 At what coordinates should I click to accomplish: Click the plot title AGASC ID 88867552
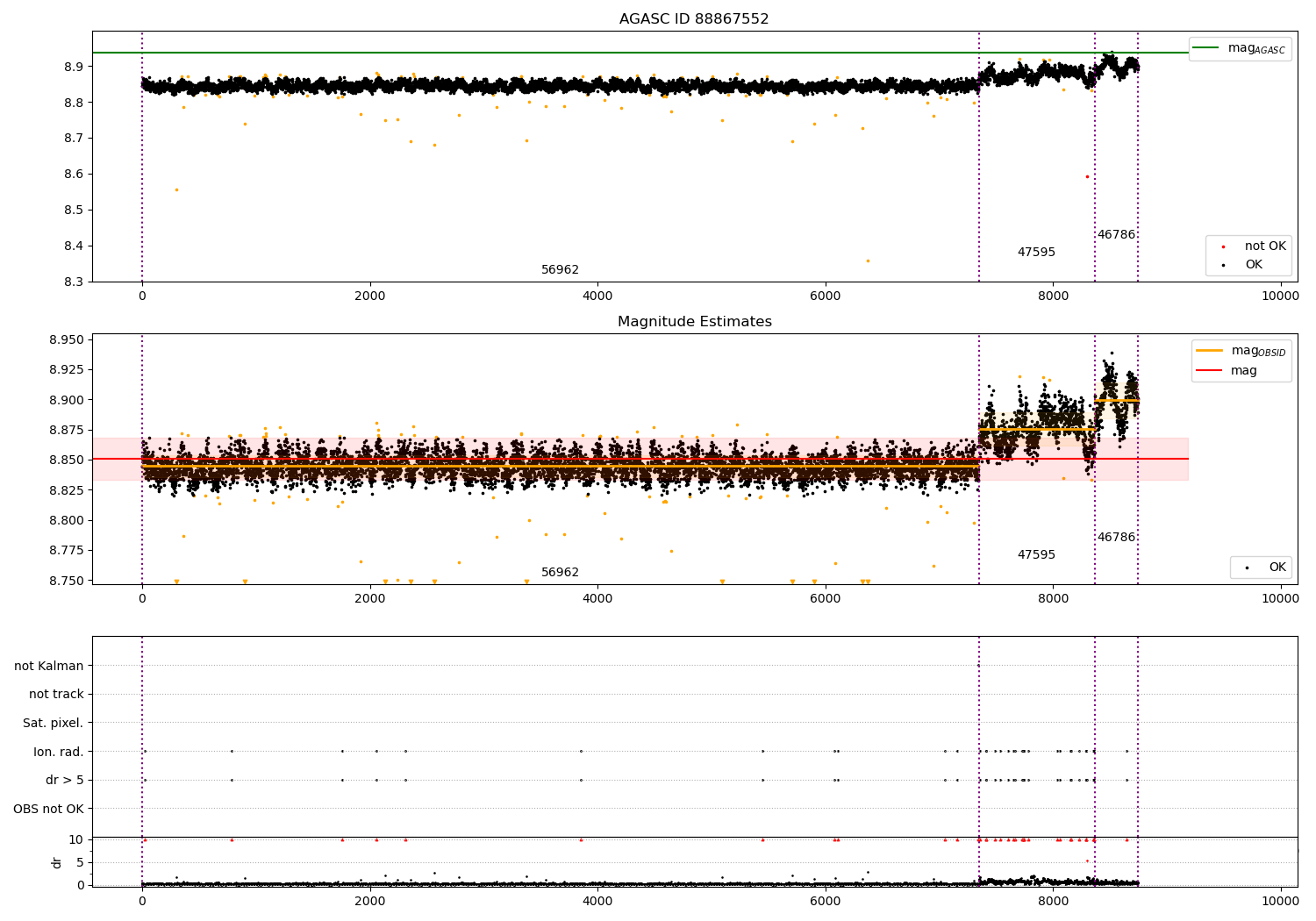pyautogui.click(x=694, y=19)
